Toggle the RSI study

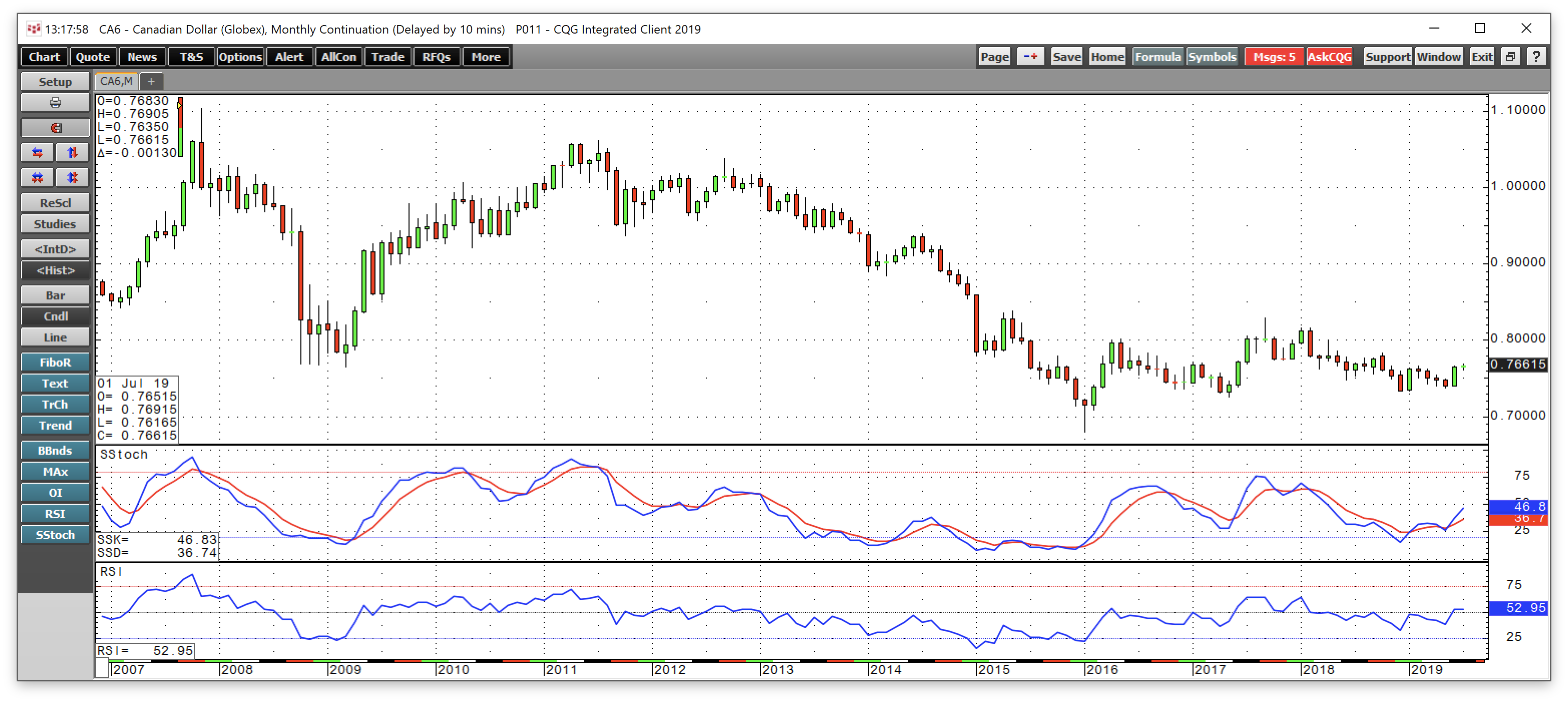pos(56,513)
